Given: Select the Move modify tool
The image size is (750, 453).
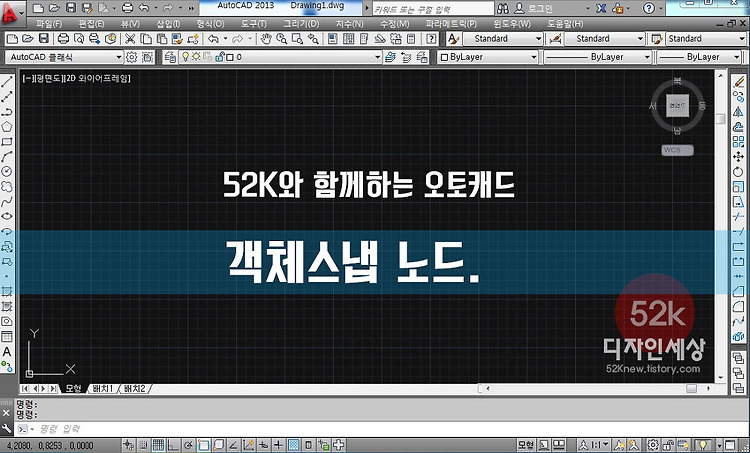Looking at the screenshot, I should coord(739,157).
